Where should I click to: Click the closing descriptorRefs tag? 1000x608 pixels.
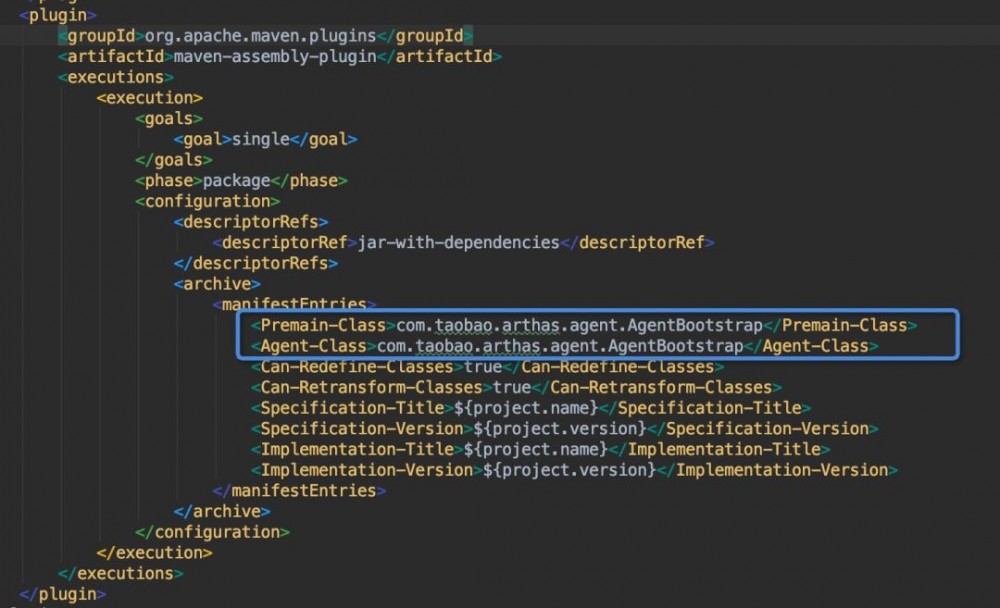coord(256,263)
